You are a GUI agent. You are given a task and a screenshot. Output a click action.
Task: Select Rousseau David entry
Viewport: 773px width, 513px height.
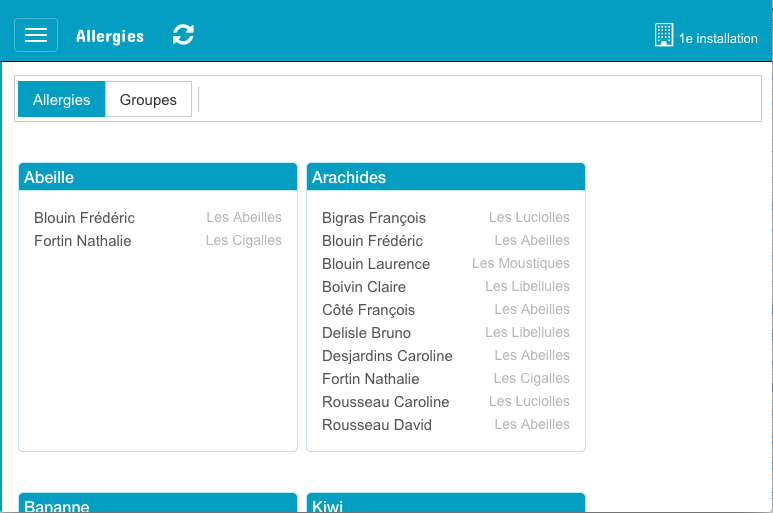pyautogui.click(x=377, y=425)
